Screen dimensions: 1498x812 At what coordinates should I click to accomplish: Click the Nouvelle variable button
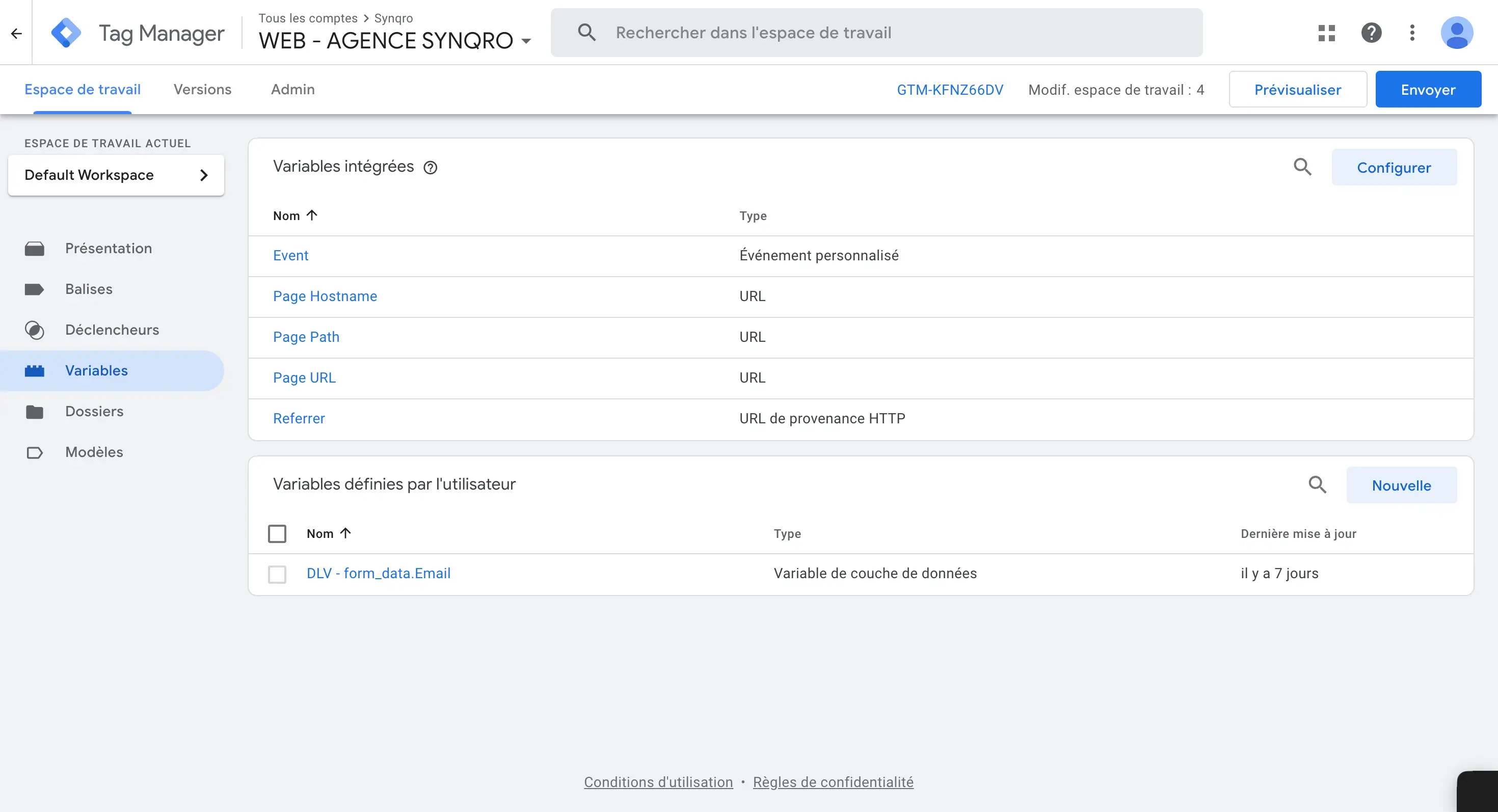pyautogui.click(x=1401, y=485)
